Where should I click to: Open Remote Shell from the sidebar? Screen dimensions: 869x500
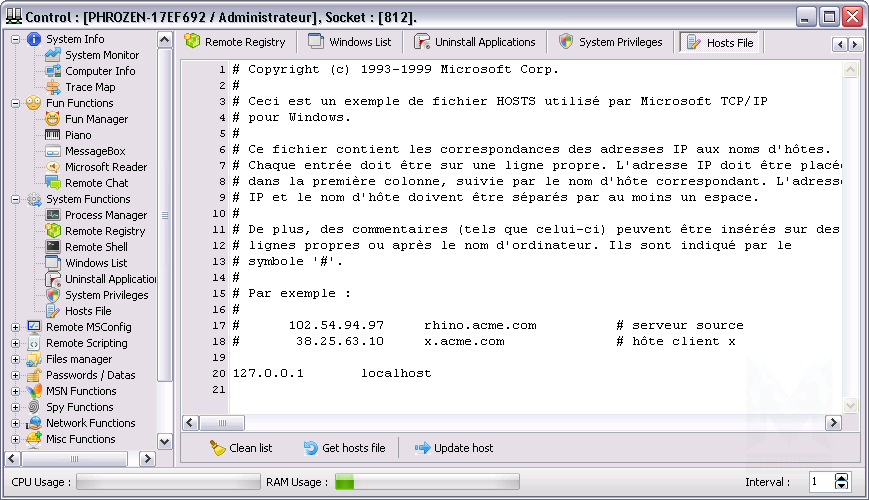coord(96,247)
